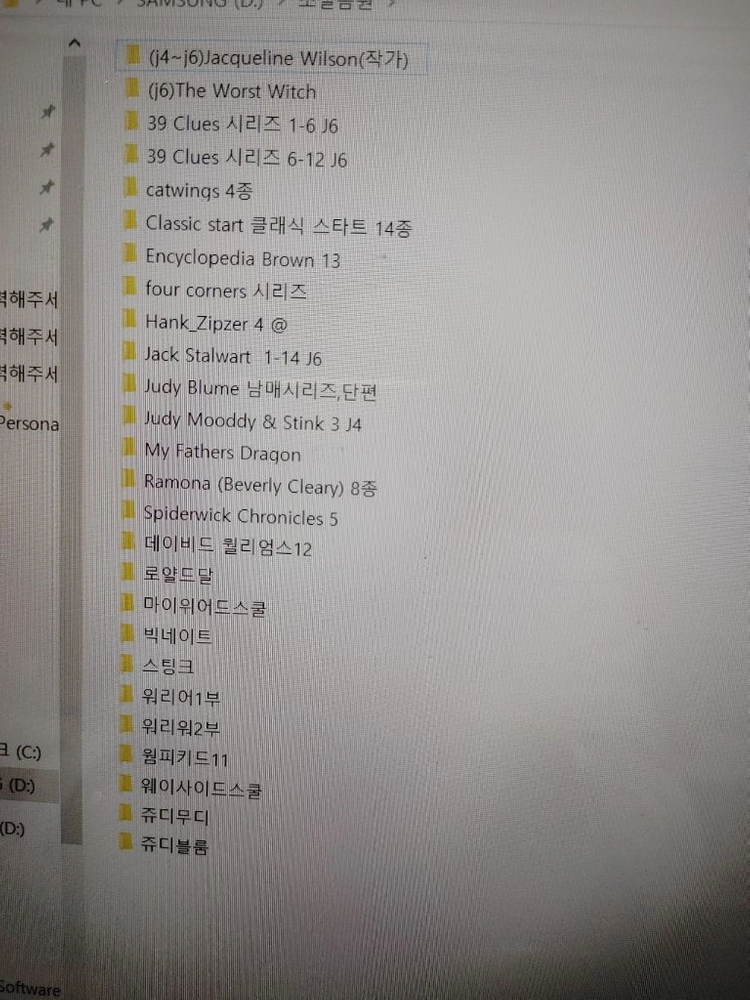Select the Persona item in the navigation pane

(29, 424)
